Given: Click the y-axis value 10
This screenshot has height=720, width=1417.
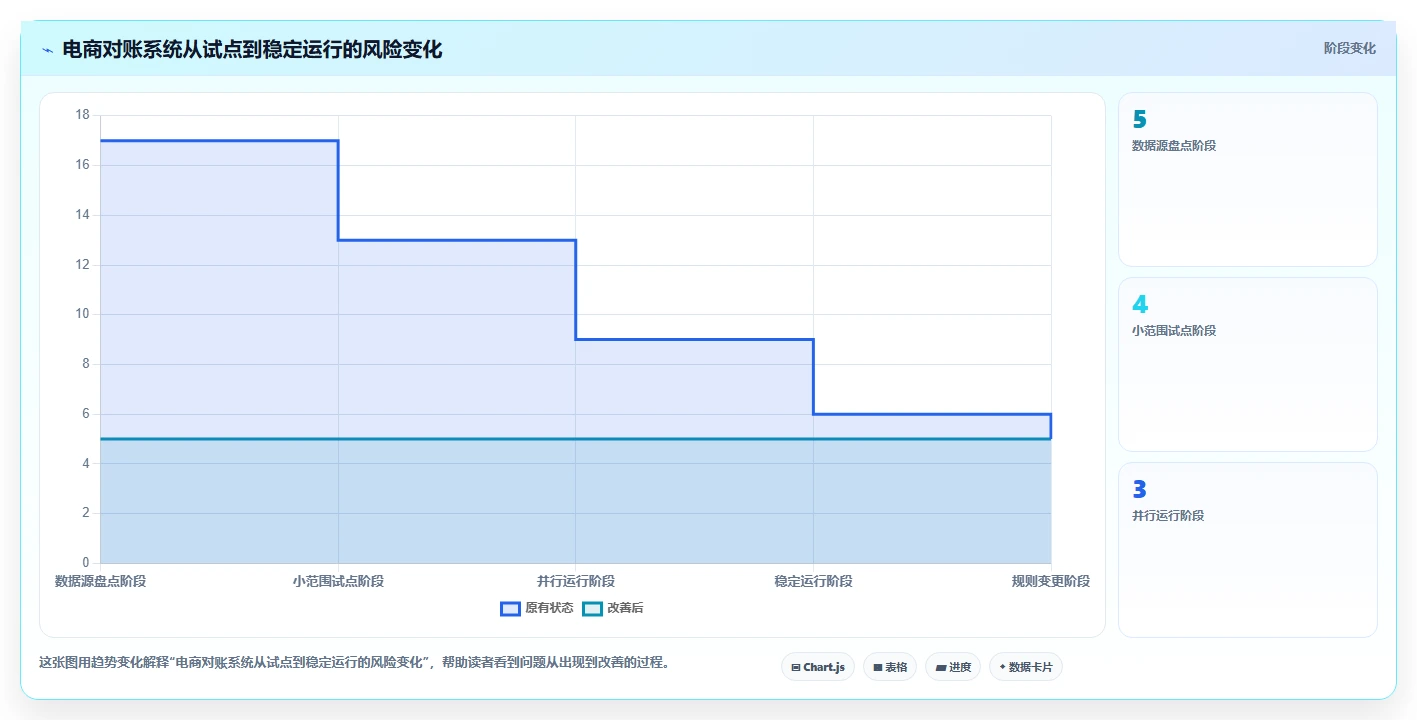Looking at the screenshot, I should coord(82,314).
